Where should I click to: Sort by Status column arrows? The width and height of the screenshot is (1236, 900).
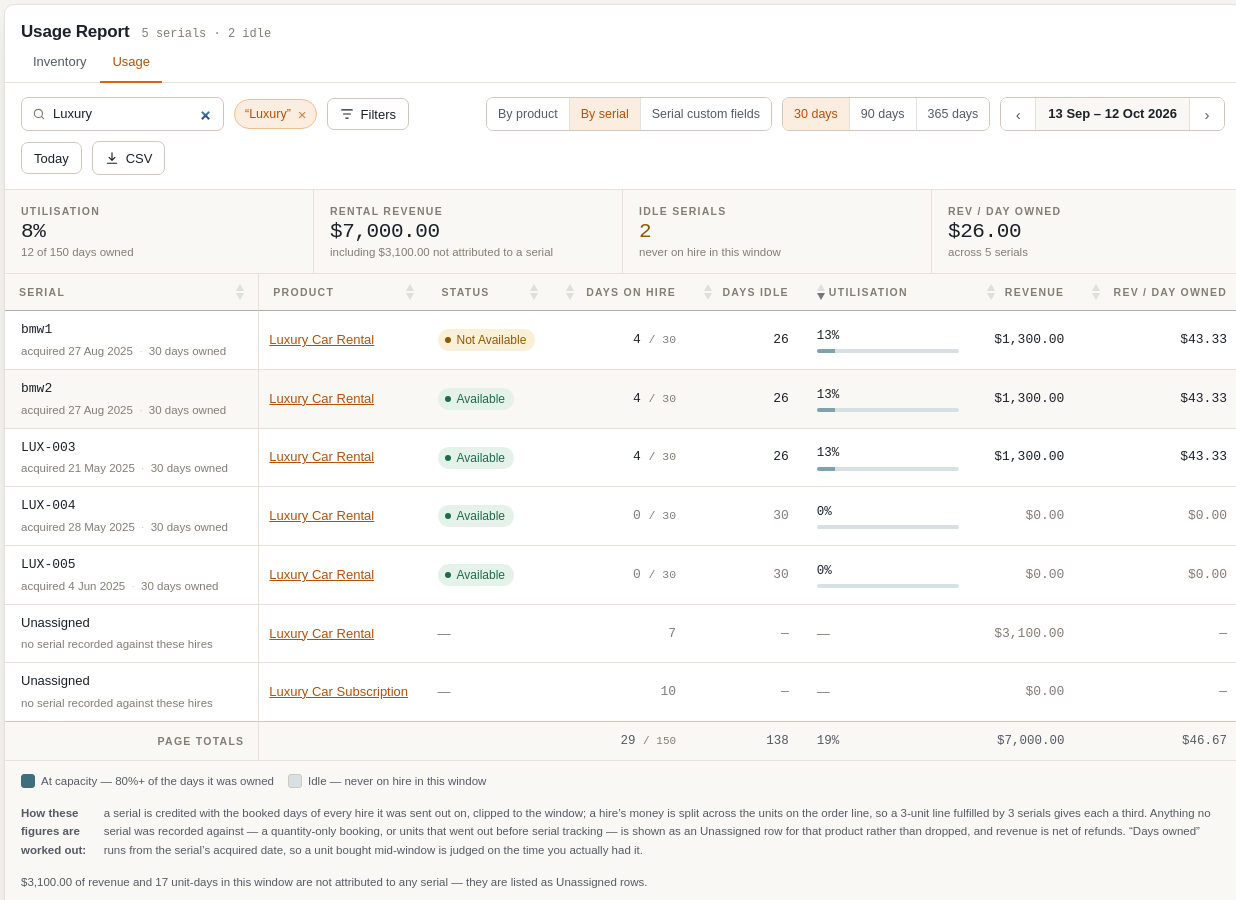point(534,292)
